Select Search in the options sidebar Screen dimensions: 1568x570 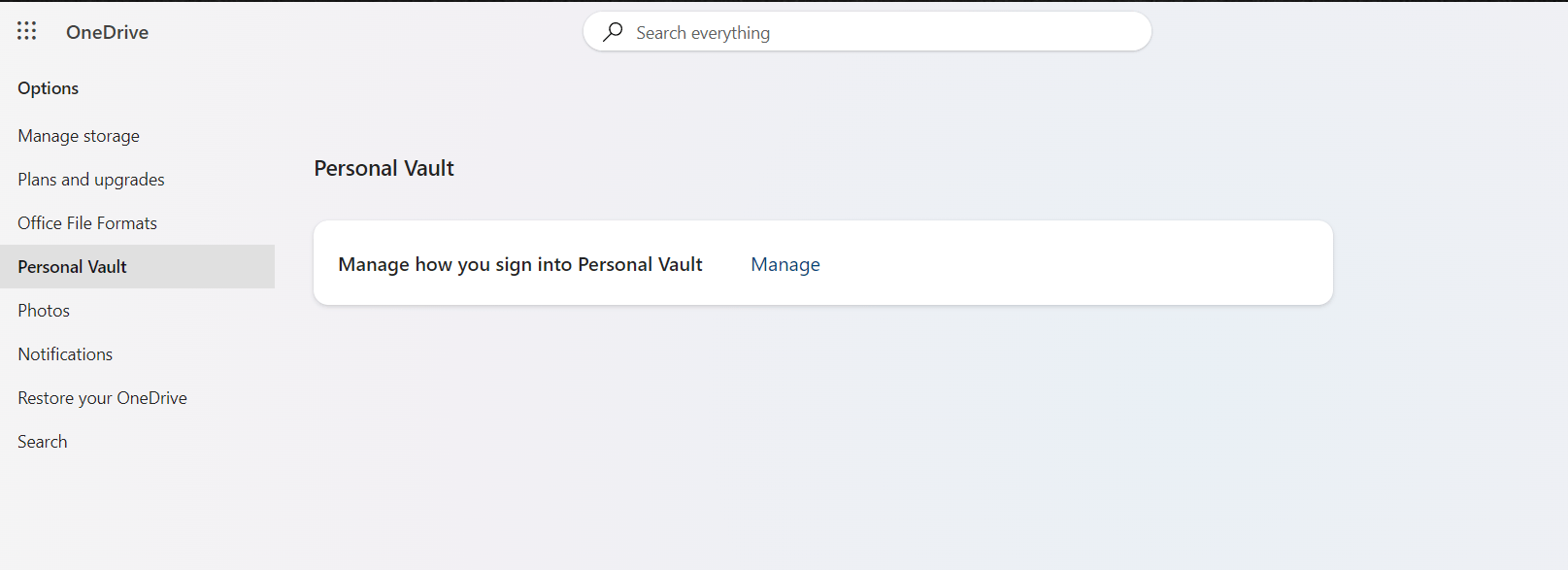tap(42, 441)
